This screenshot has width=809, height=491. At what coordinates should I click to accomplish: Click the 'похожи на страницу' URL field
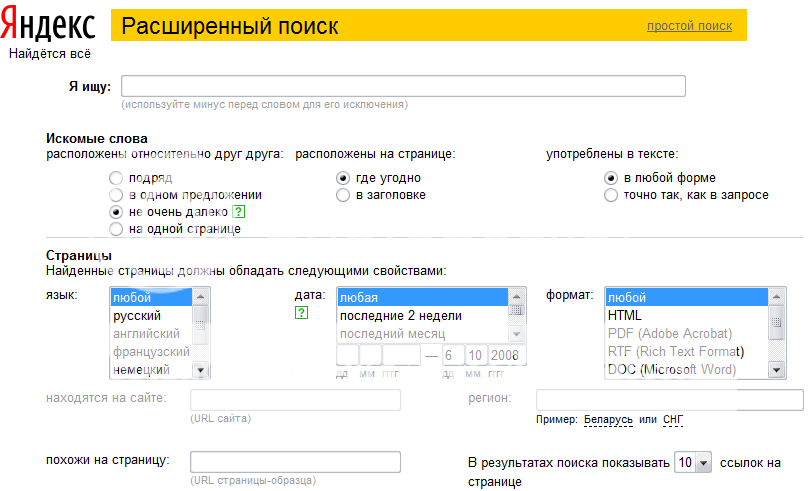click(x=295, y=462)
